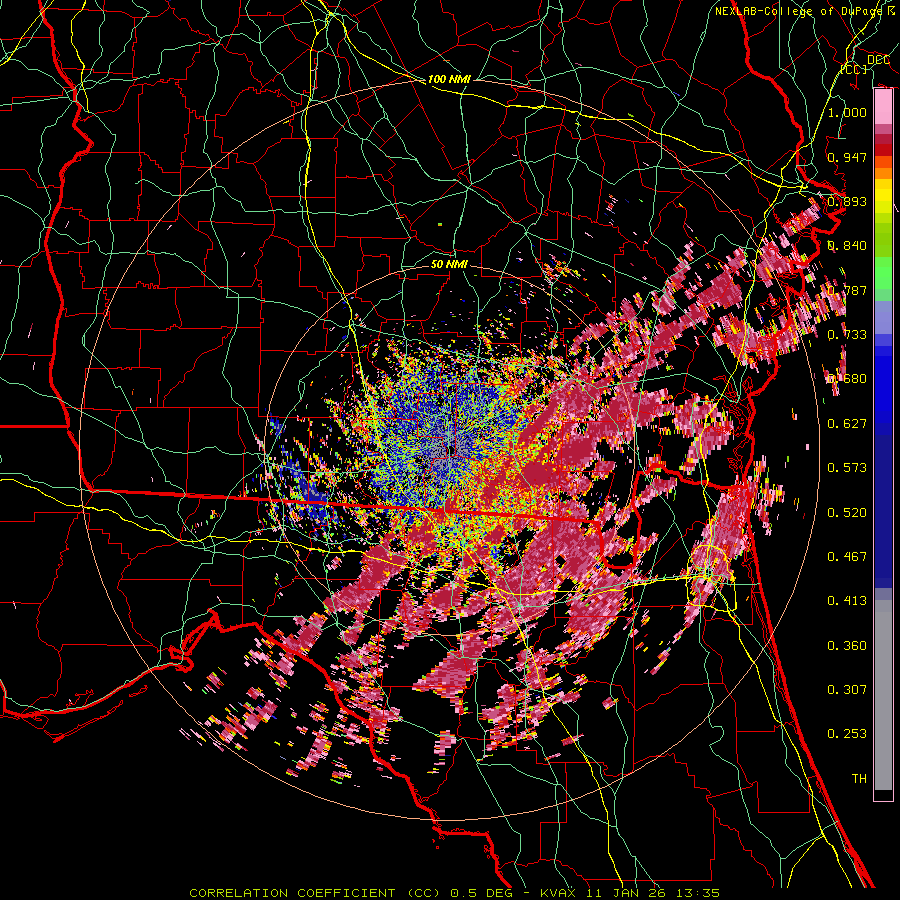Viewport: 900px width, 900px height.
Task: Click the 0.573 legend value
Action: pyautogui.click(x=847, y=467)
